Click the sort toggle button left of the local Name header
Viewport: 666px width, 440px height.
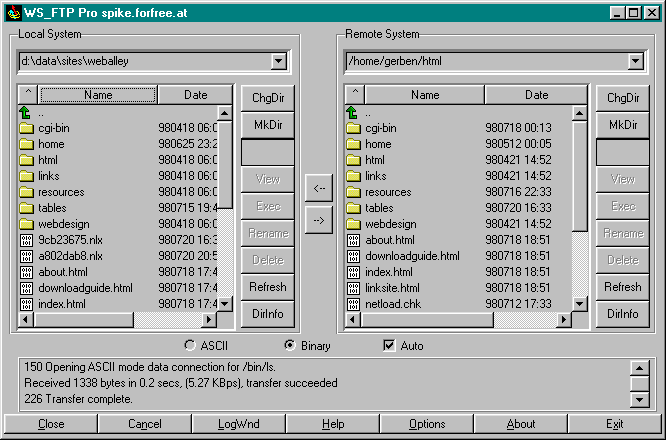28,95
